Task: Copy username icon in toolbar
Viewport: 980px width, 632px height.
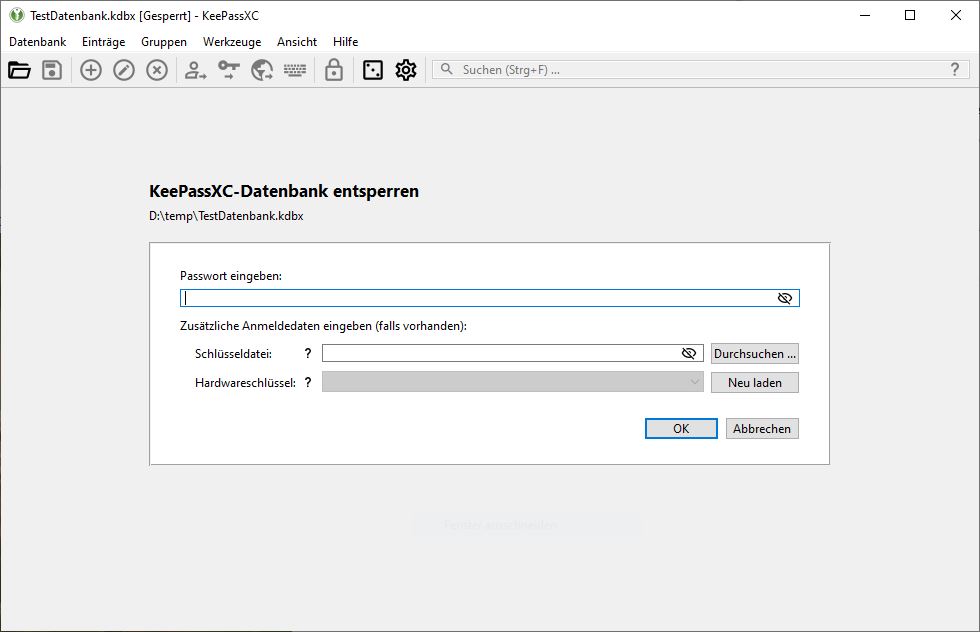Action: 196,70
